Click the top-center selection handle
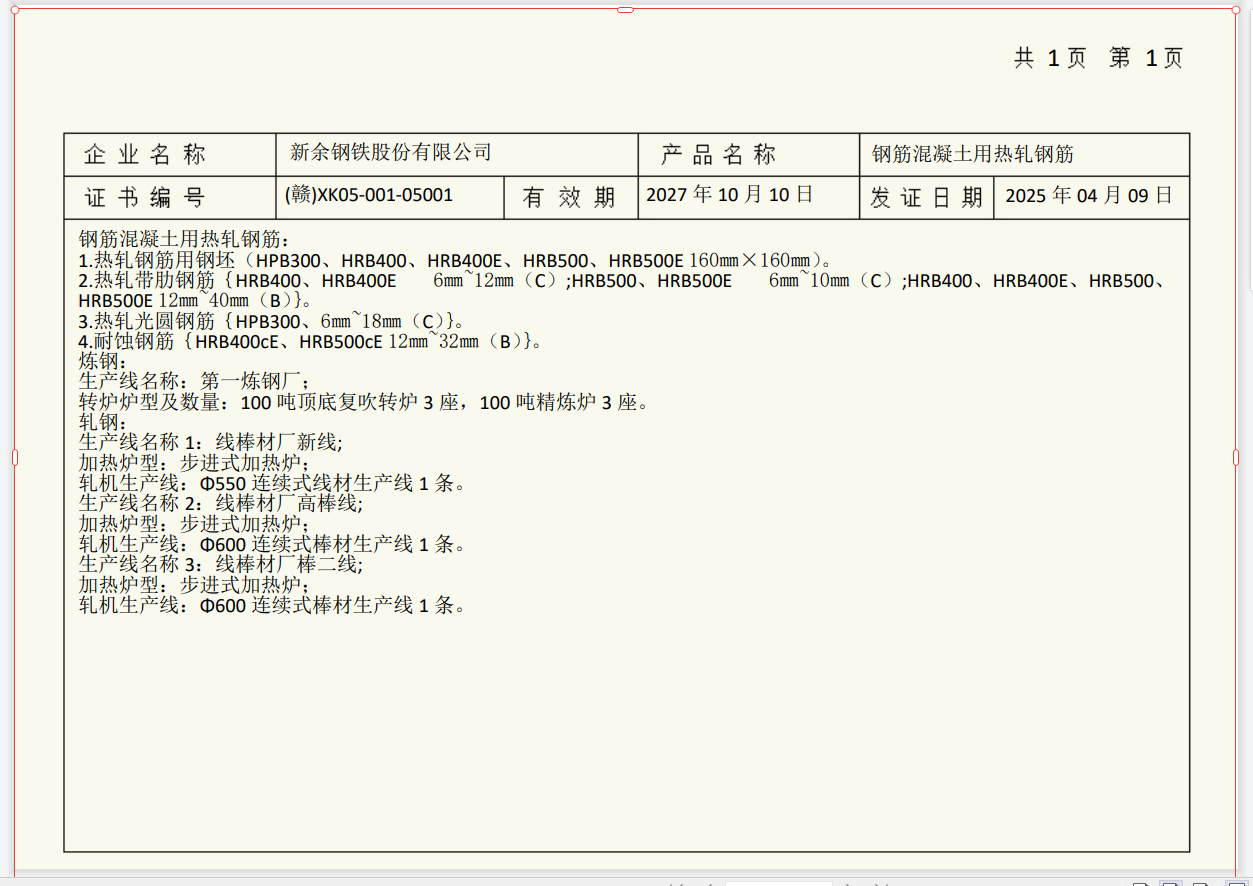 [x=626, y=9]
